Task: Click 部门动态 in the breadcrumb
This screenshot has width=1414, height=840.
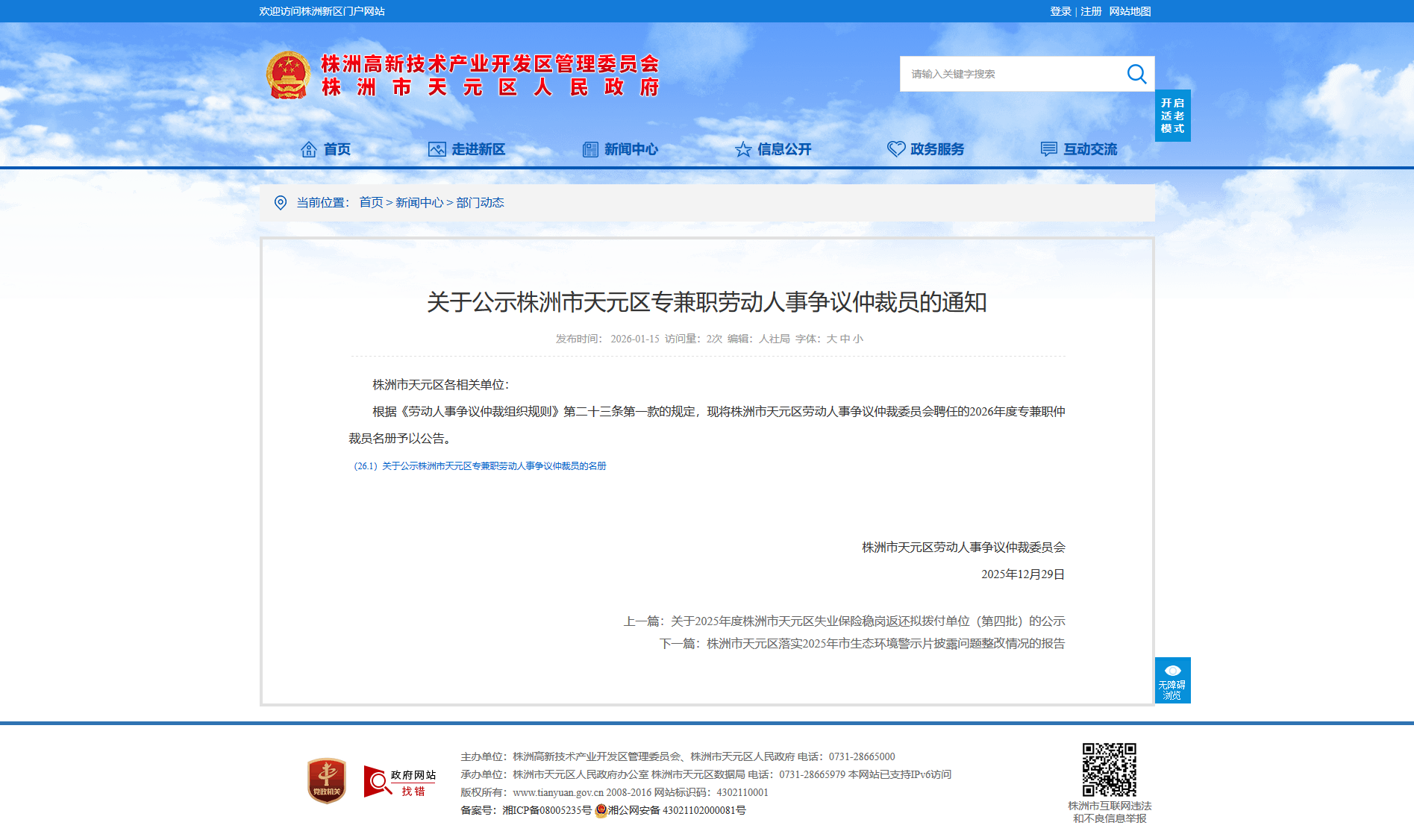Action: click(x=480, y=203)
